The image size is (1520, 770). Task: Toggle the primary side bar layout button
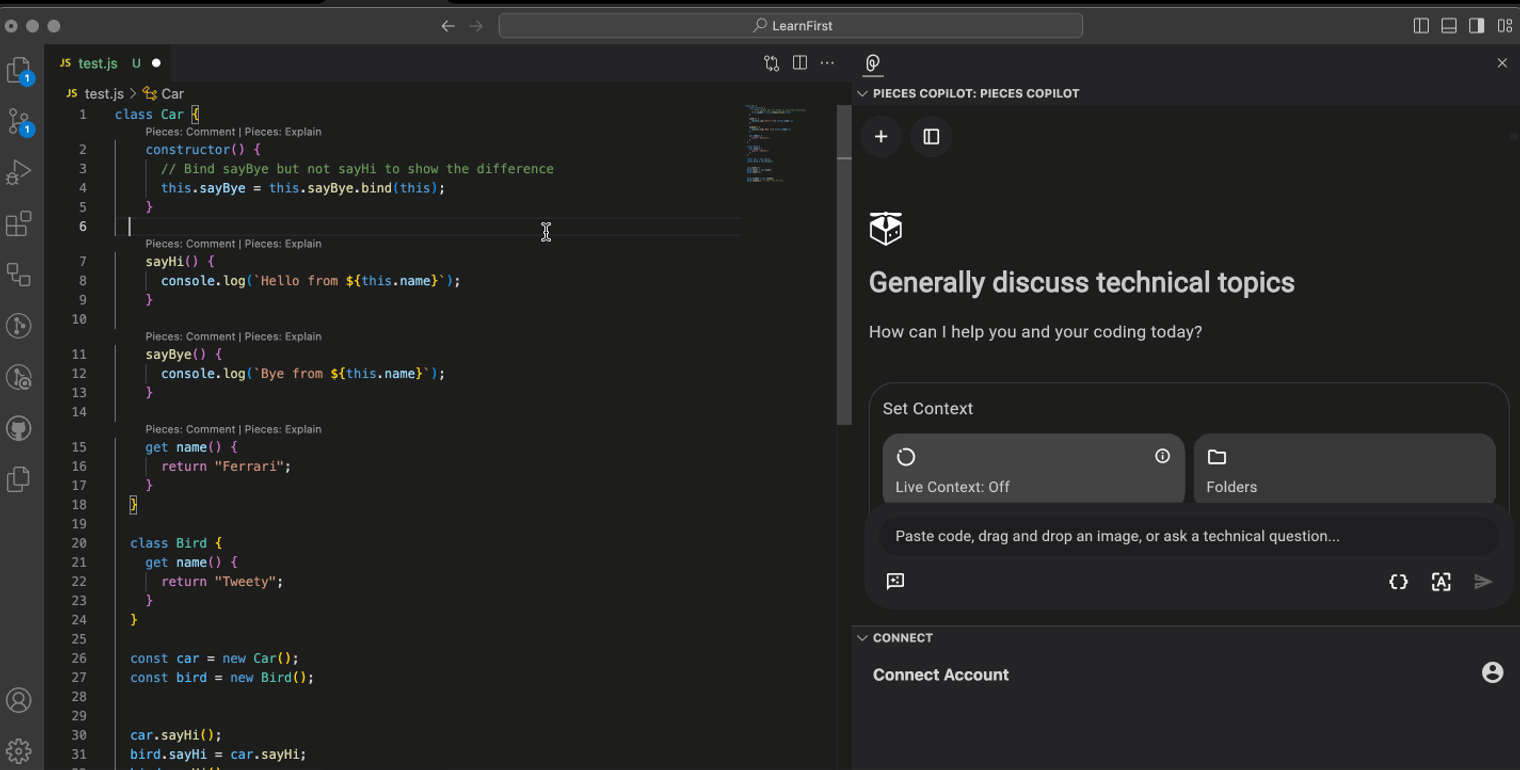(x=1421, y=26)
